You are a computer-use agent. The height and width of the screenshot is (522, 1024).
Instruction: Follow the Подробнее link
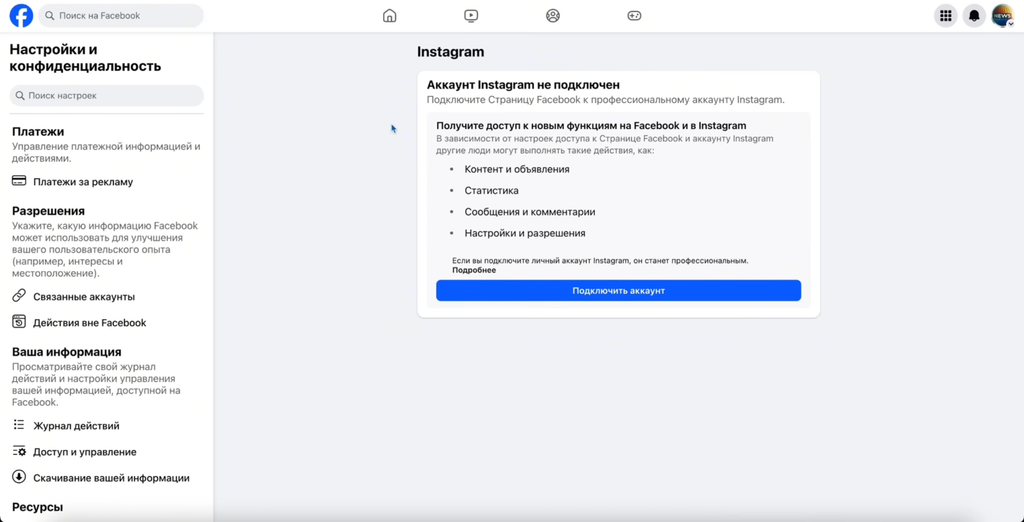coord(474,270)
